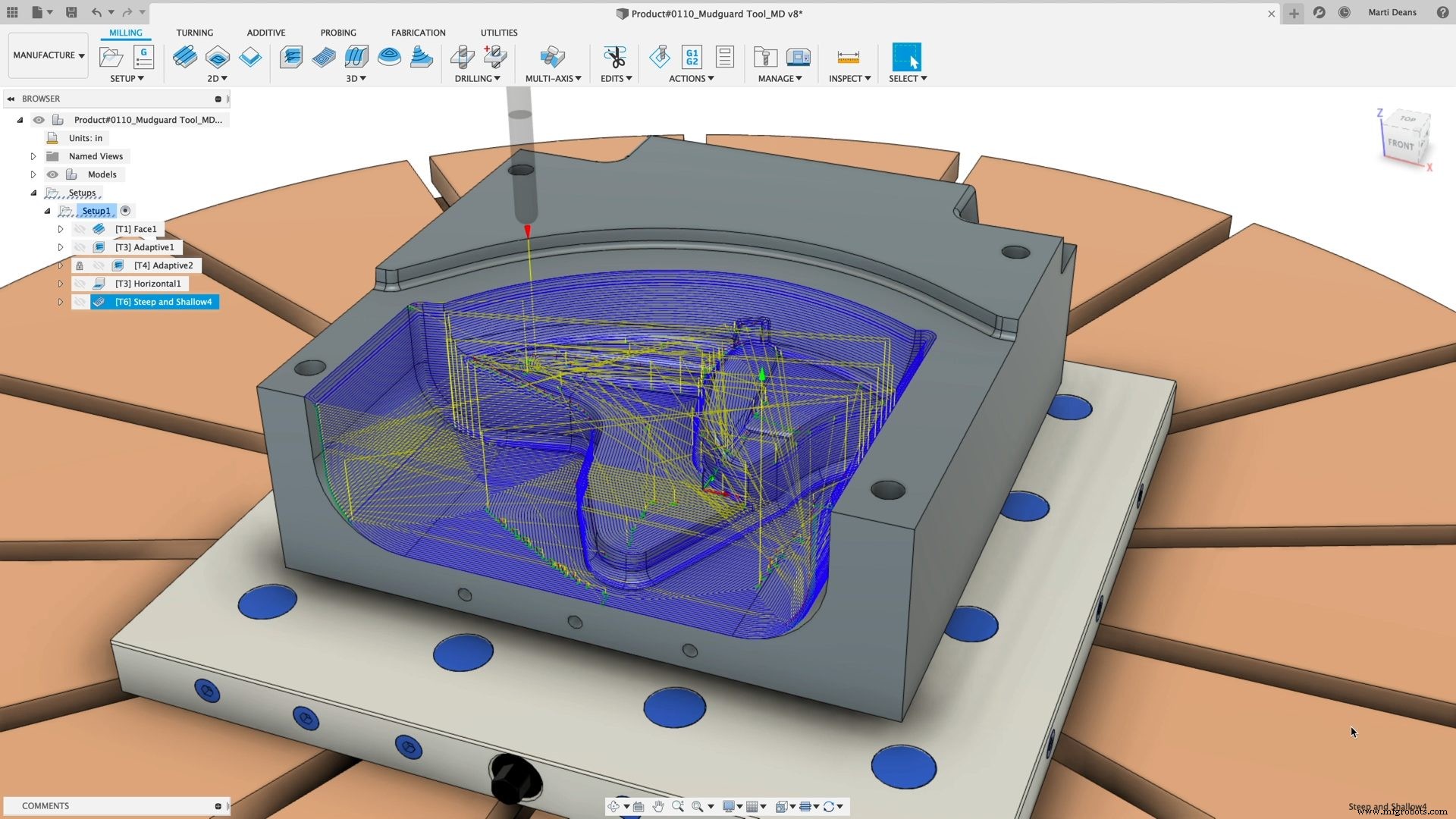Click the Orbit icon in navigation bar

pos(614,806)
